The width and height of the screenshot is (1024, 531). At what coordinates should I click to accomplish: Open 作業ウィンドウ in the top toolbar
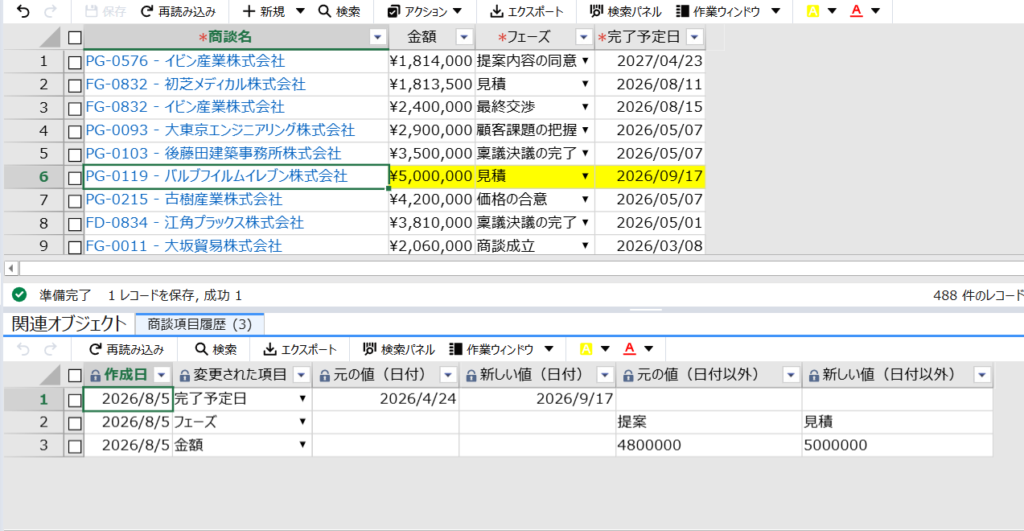tap(718, 11)
